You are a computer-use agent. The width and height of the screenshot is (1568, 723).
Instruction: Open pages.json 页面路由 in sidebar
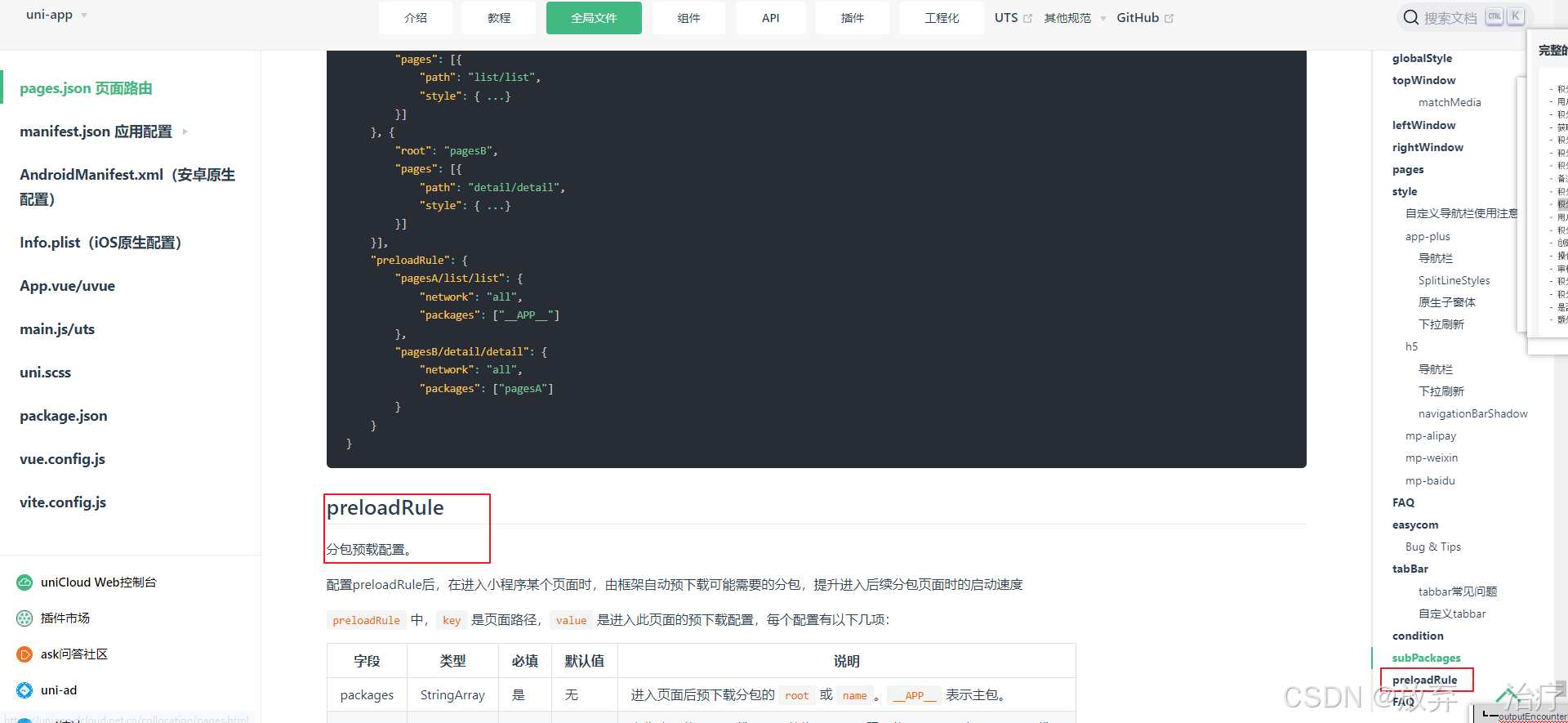click(86, 88)
